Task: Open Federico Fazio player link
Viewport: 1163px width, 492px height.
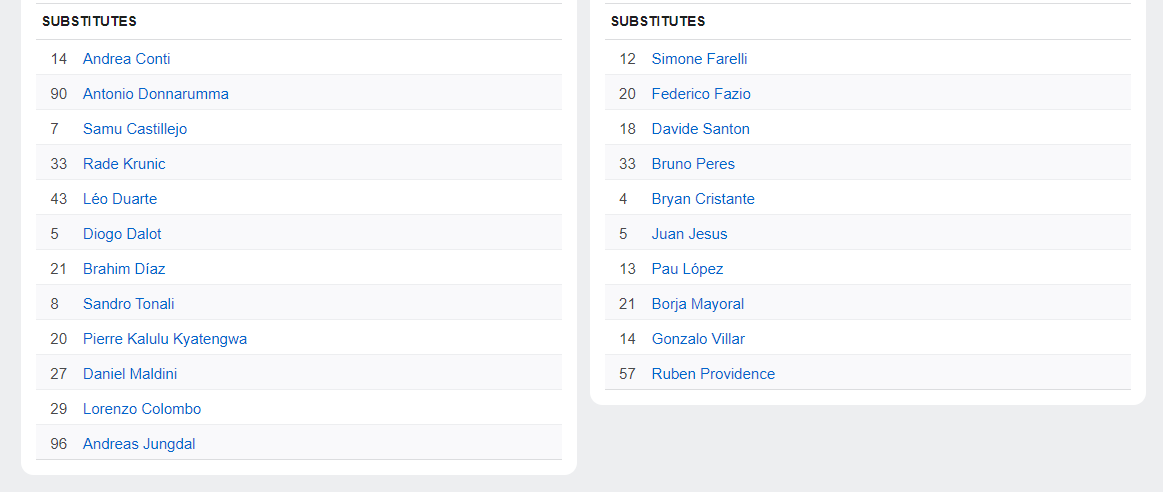Action: [x=701, y=94]
